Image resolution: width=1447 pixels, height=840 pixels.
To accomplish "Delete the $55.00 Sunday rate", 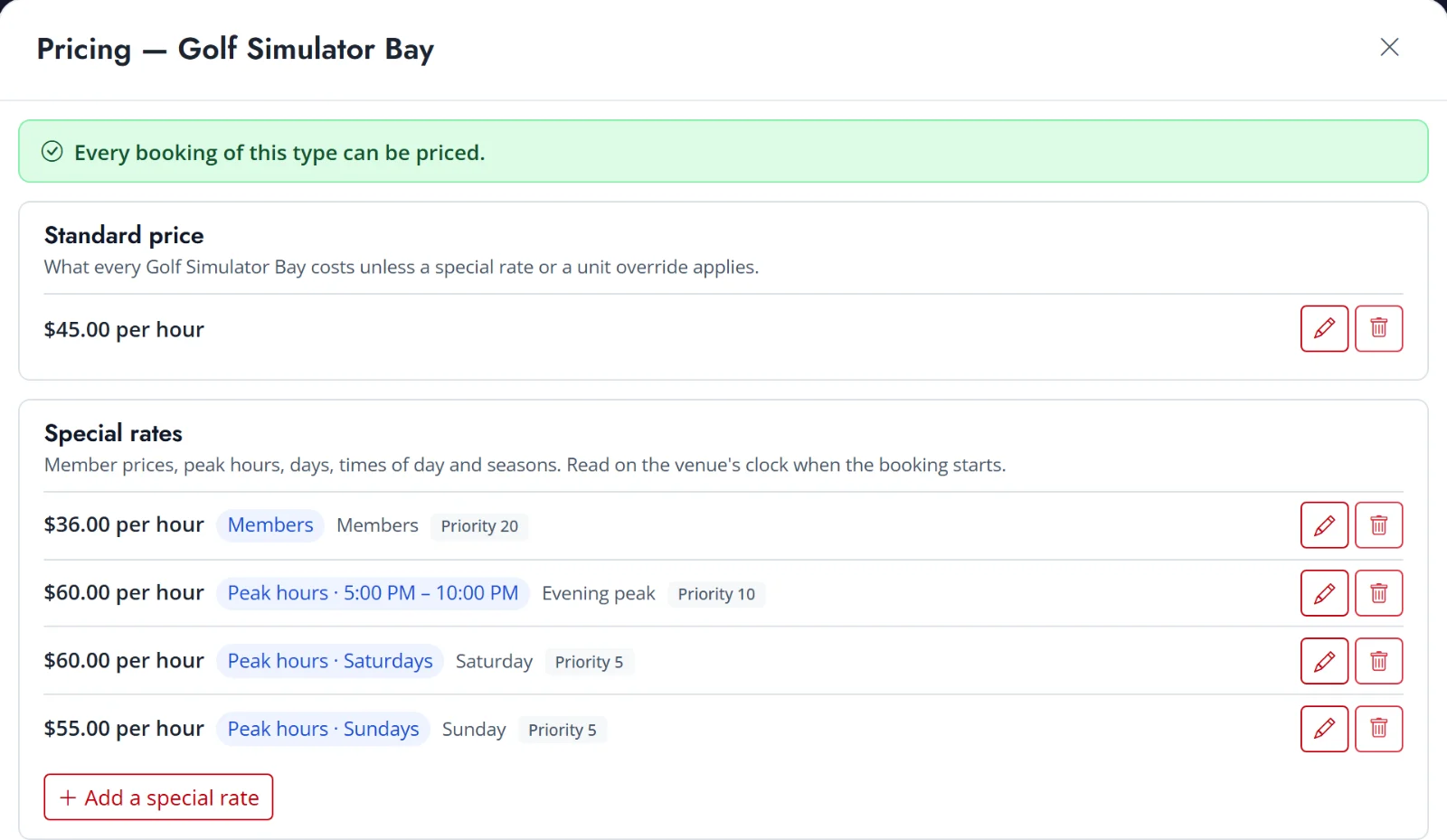I will 1378,729.
